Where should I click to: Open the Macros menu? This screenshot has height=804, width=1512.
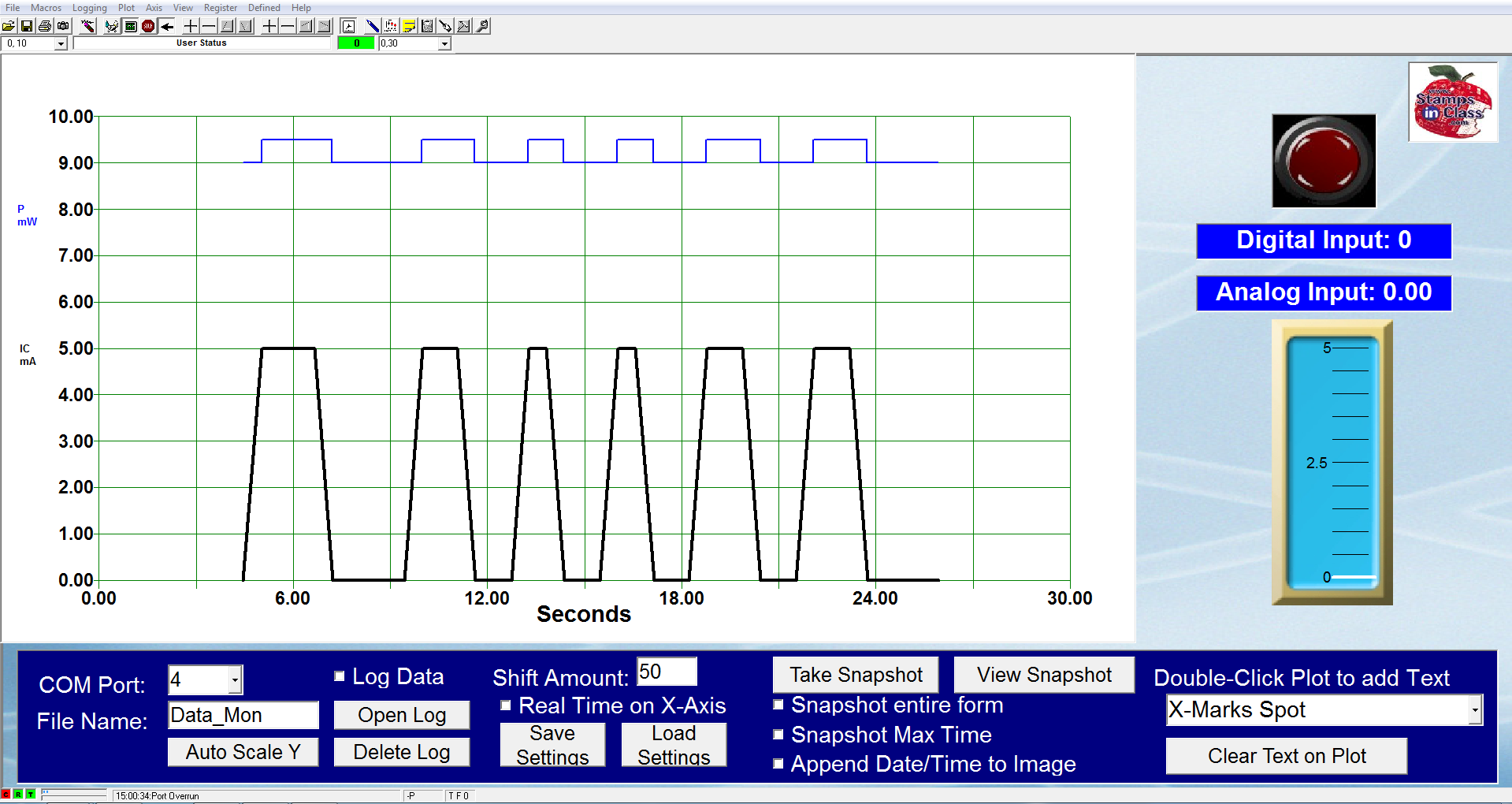46,8
